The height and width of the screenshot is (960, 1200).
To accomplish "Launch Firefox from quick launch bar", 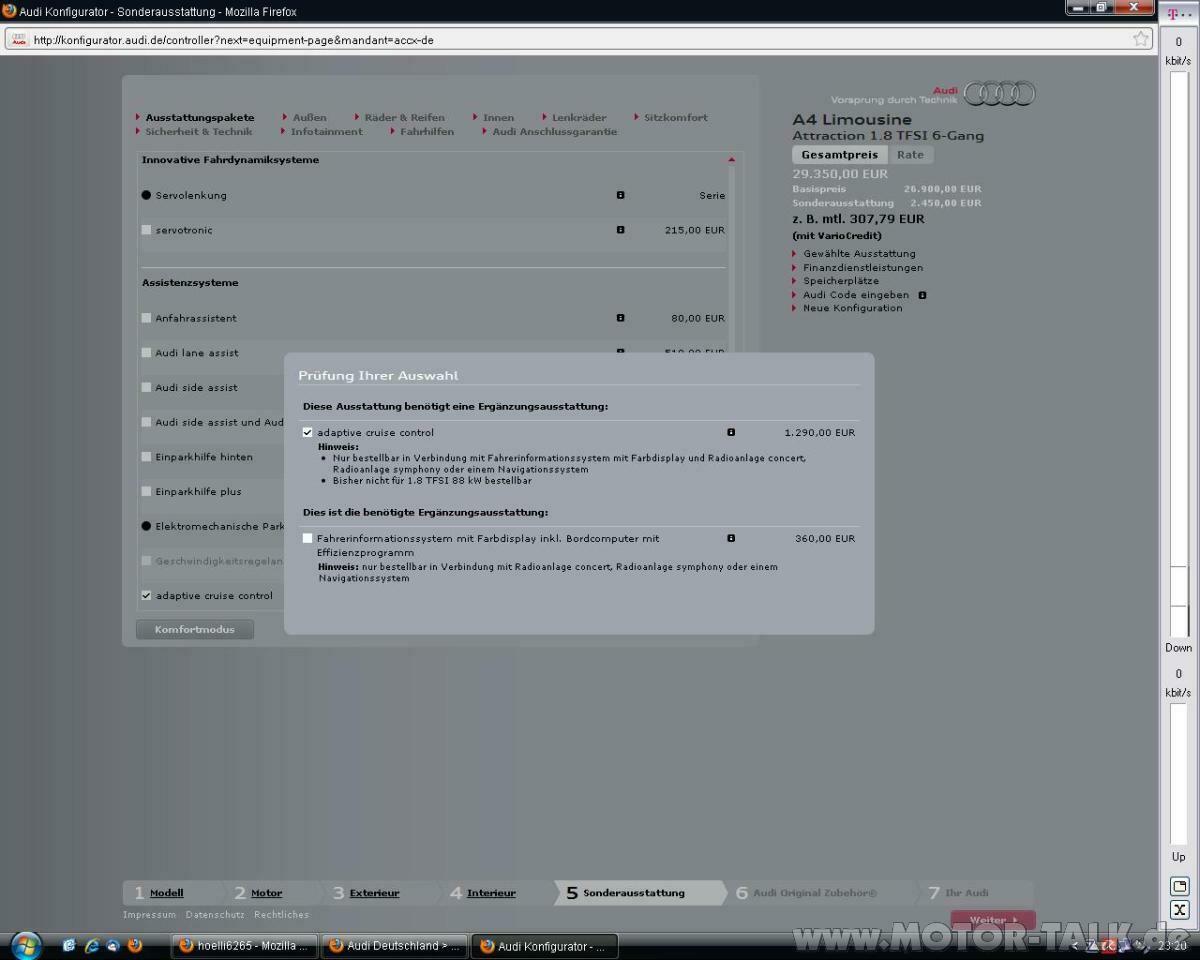I will tap(135, 945).
